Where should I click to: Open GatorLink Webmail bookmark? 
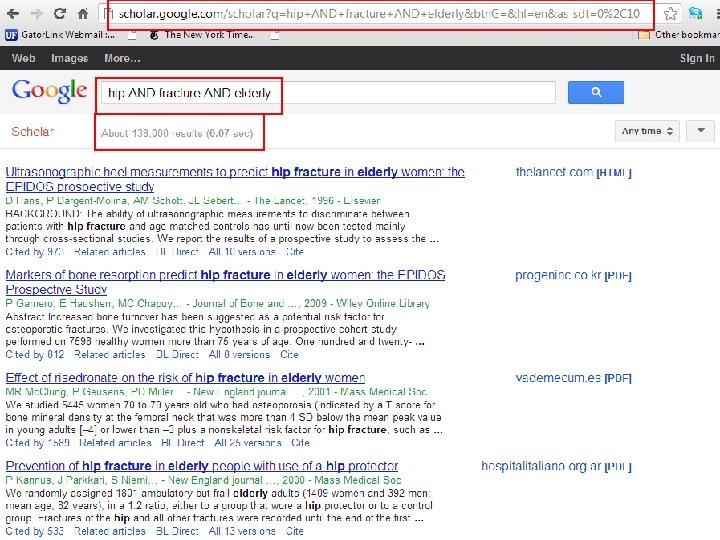[60, 35]
